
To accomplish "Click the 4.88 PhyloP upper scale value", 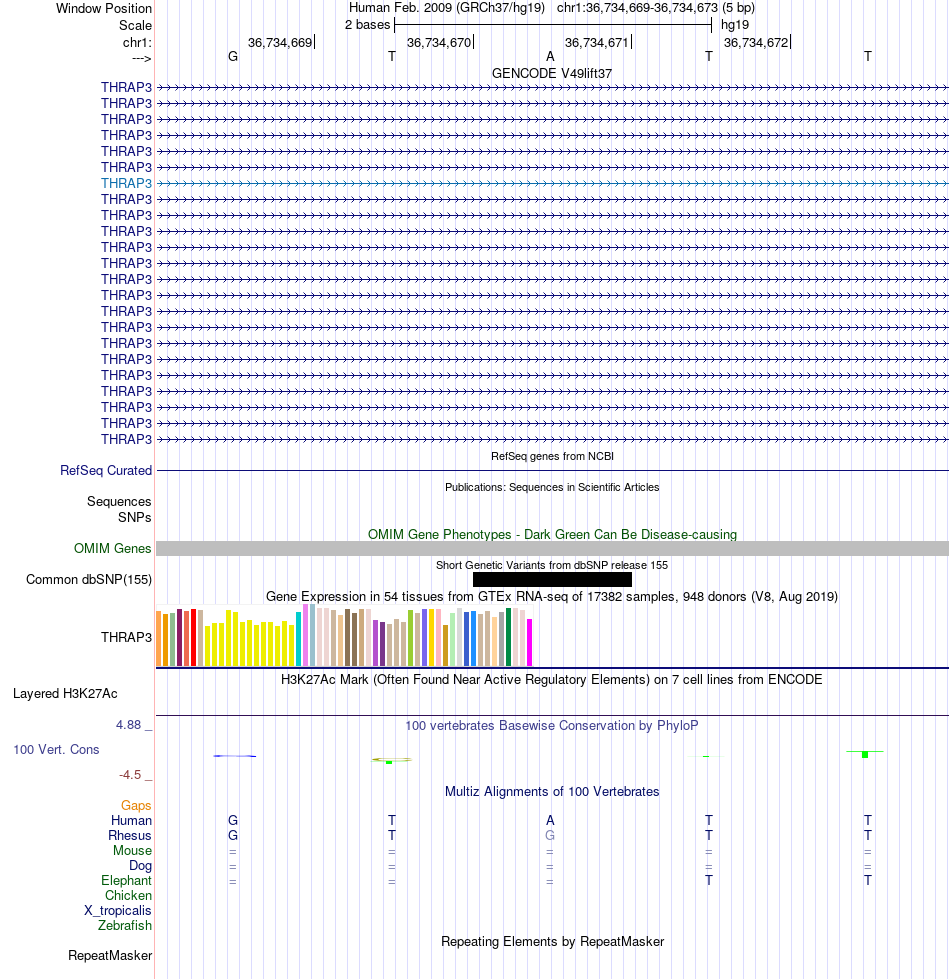I will (x=129, y=725).
